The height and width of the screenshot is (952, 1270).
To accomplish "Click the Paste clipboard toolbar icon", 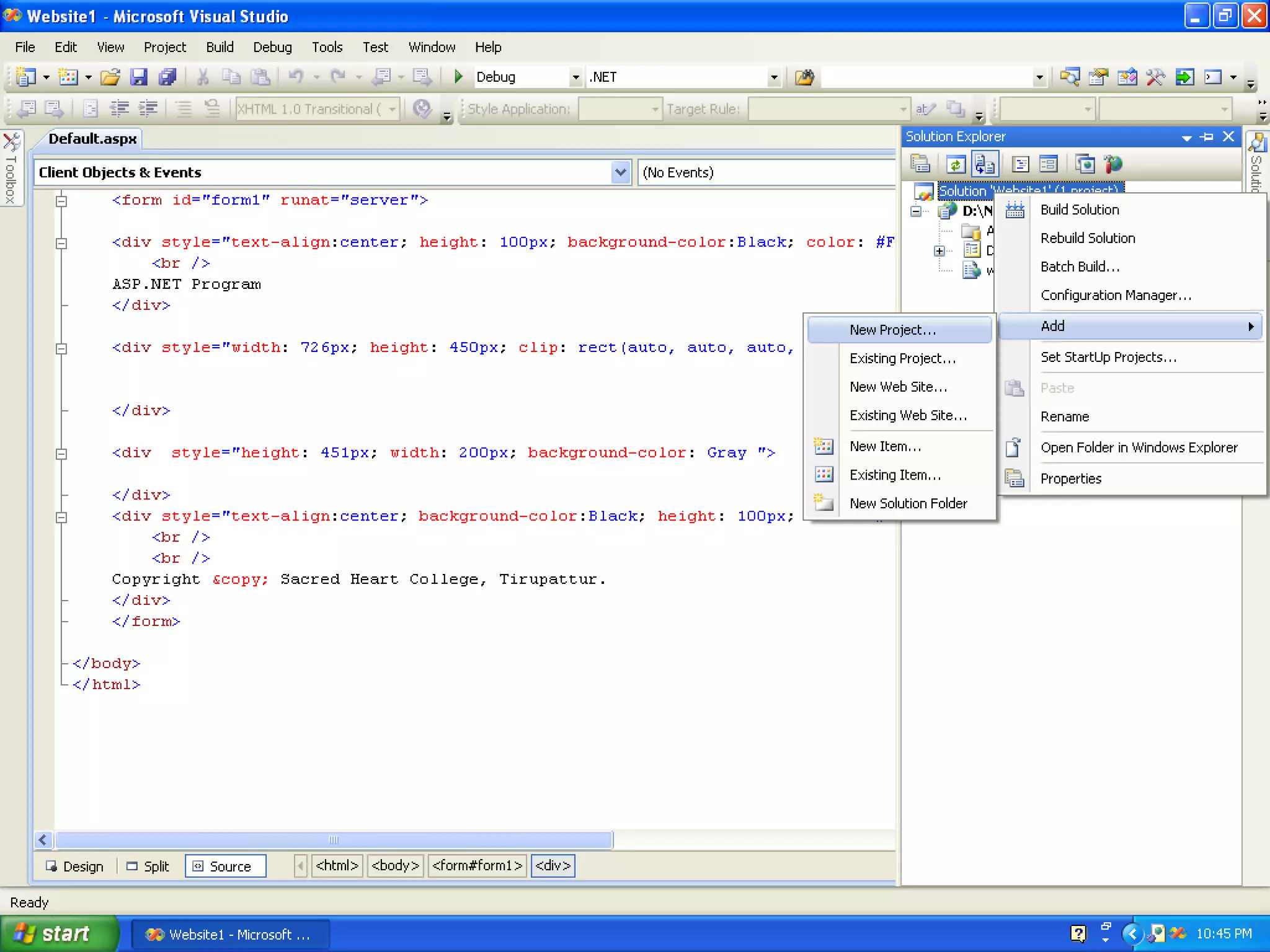I will pos(260,77).
